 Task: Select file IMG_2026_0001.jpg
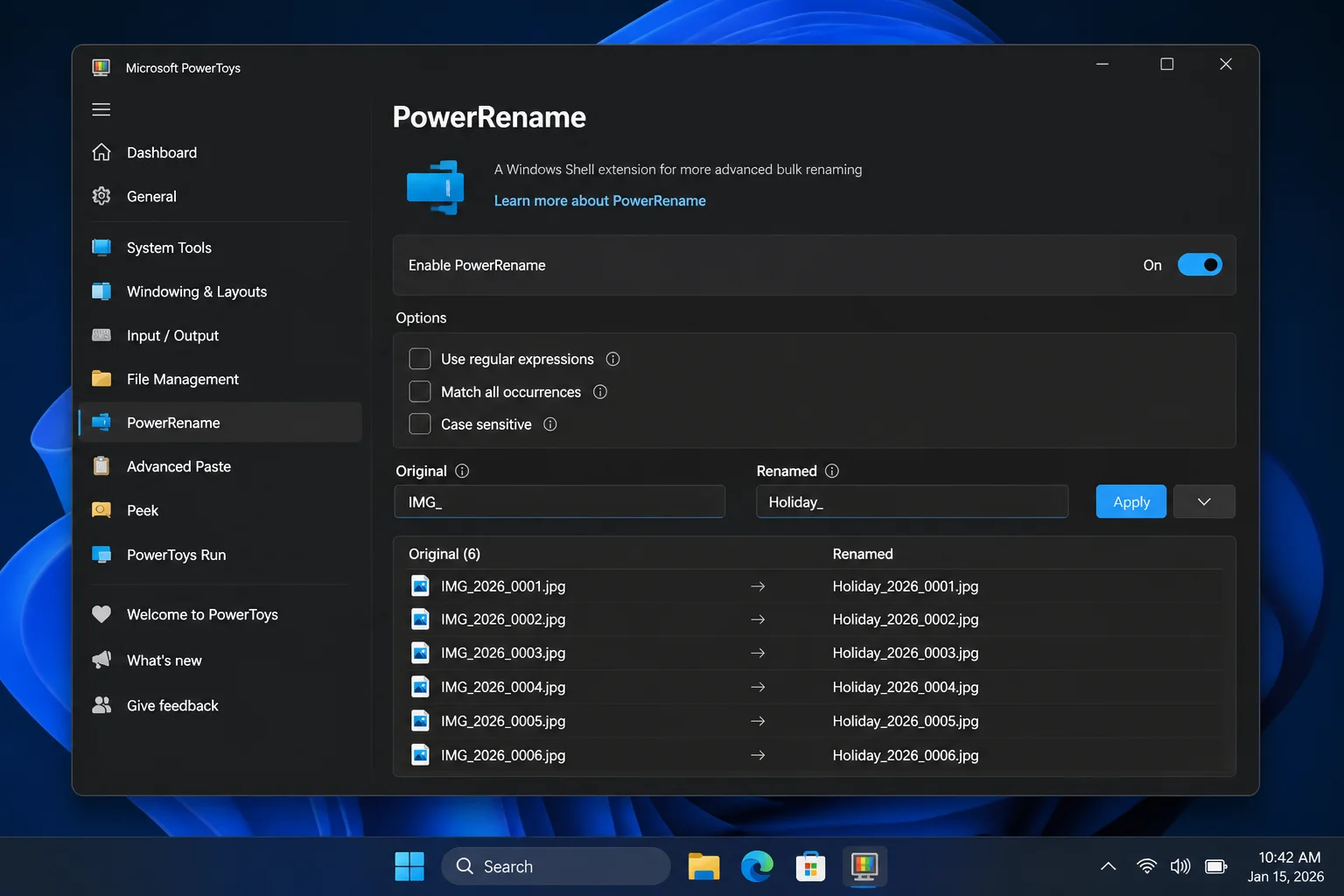[503, 586]
